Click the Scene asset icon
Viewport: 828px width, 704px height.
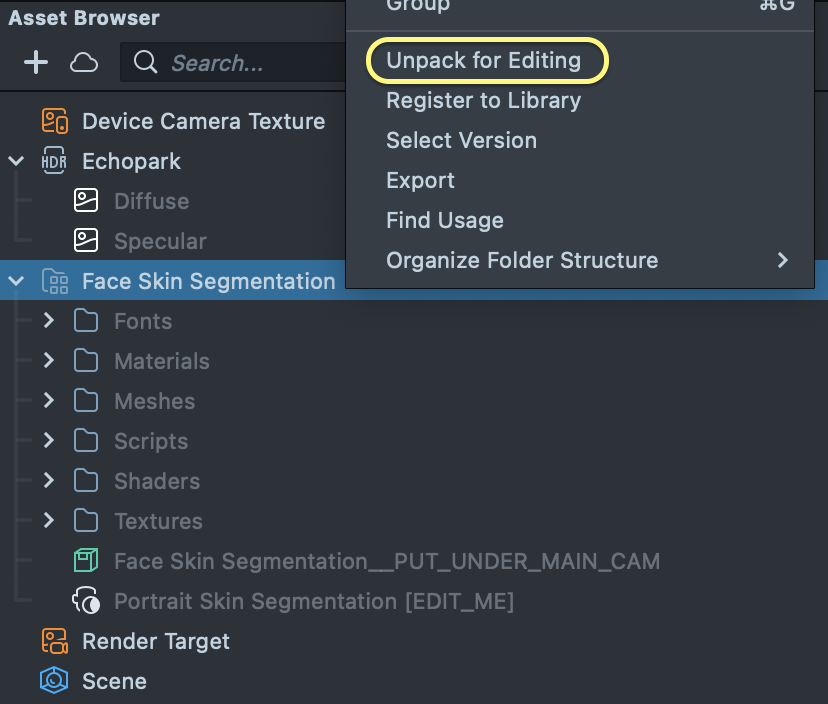[54, 681]
